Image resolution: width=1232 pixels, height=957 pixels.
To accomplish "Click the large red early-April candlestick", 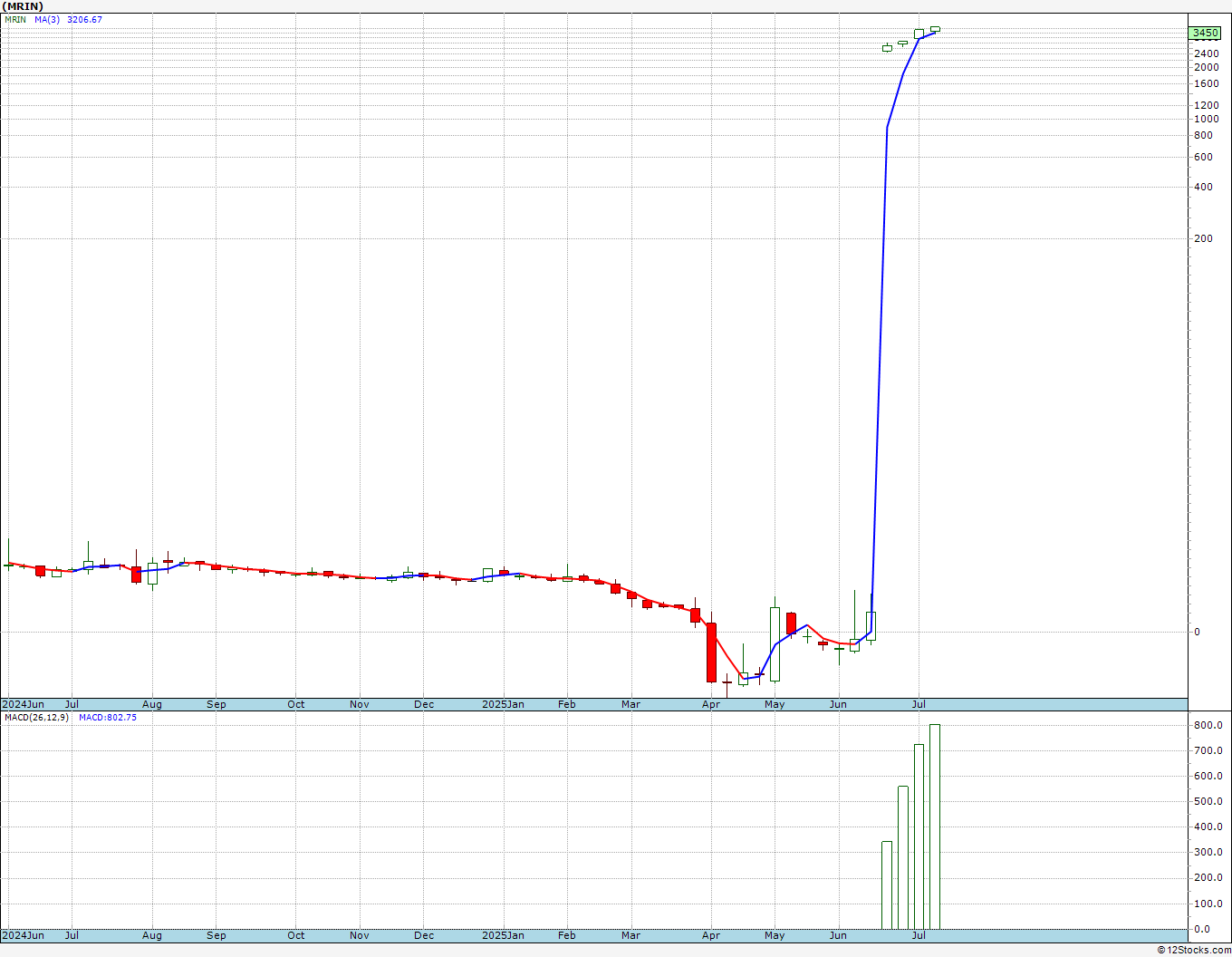I will (x=711, y=652).
